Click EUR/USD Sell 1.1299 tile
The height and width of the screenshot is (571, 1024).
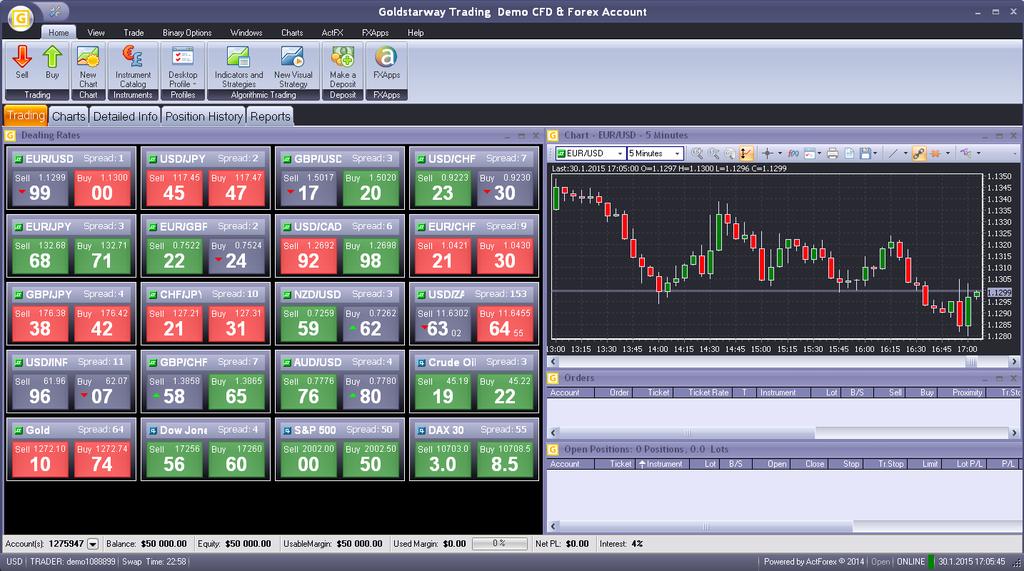[x=40, y=188]
